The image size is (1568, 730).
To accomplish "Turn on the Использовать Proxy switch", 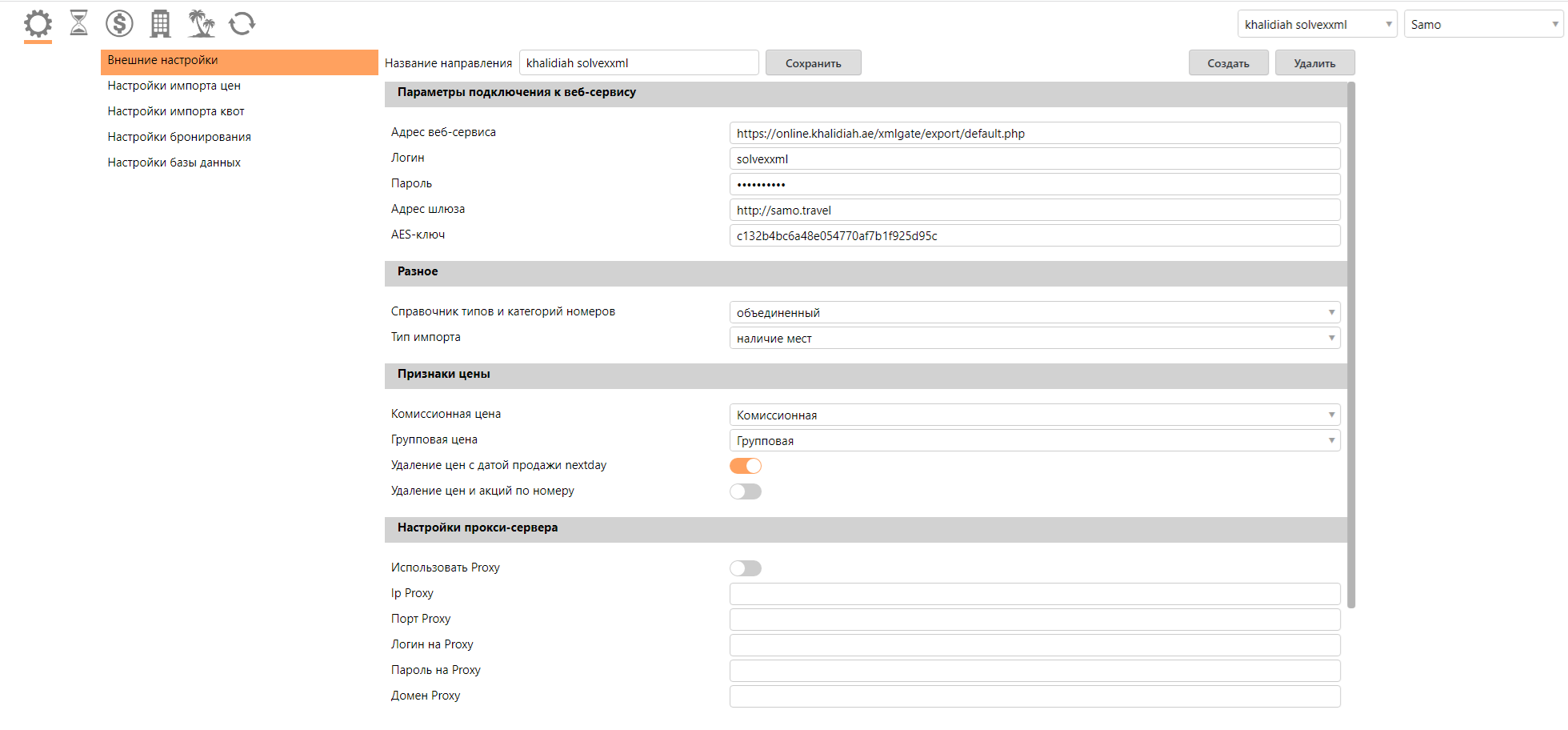I will tap(745, 568).
